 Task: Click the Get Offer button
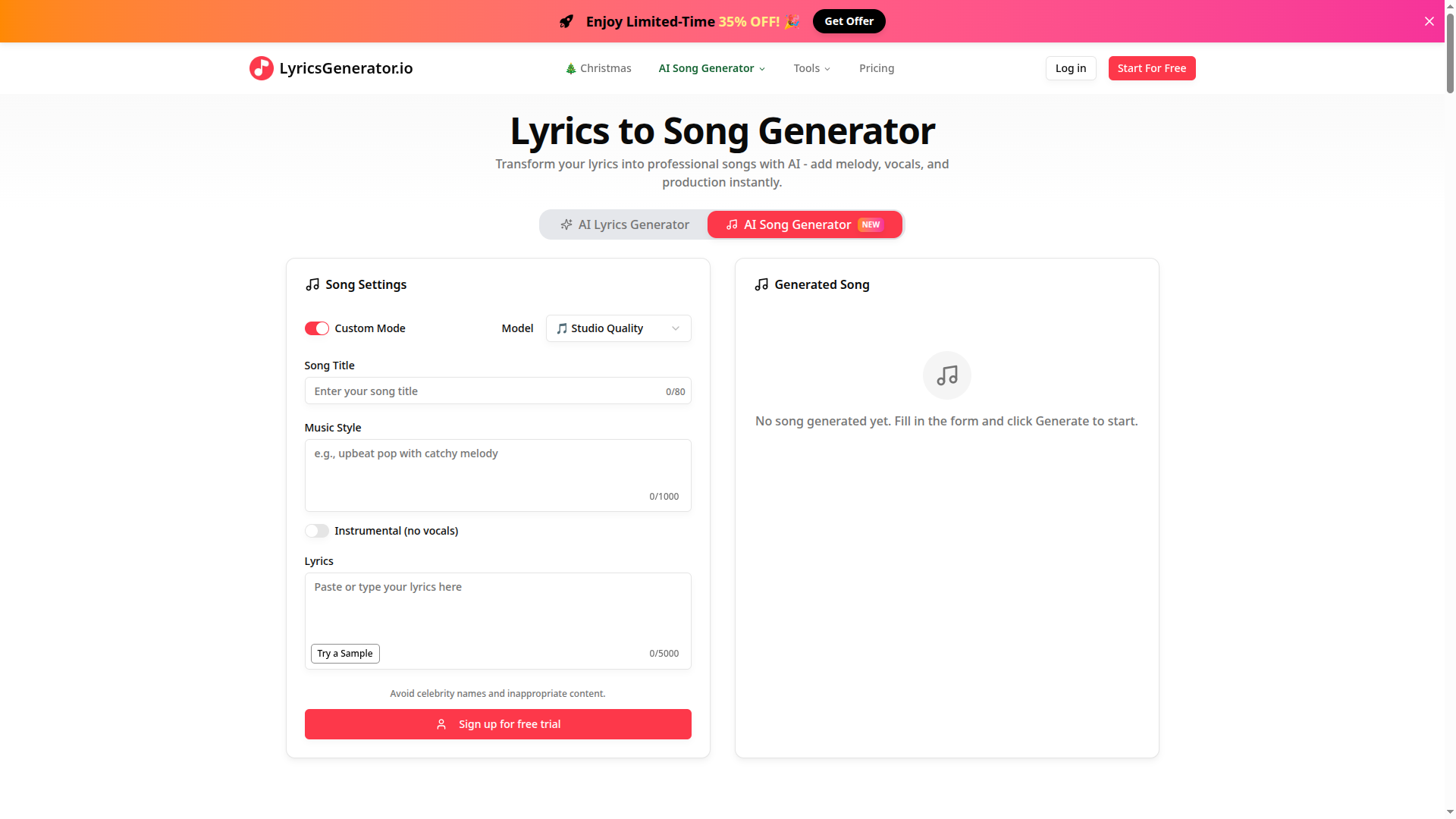tap(849, 21)
